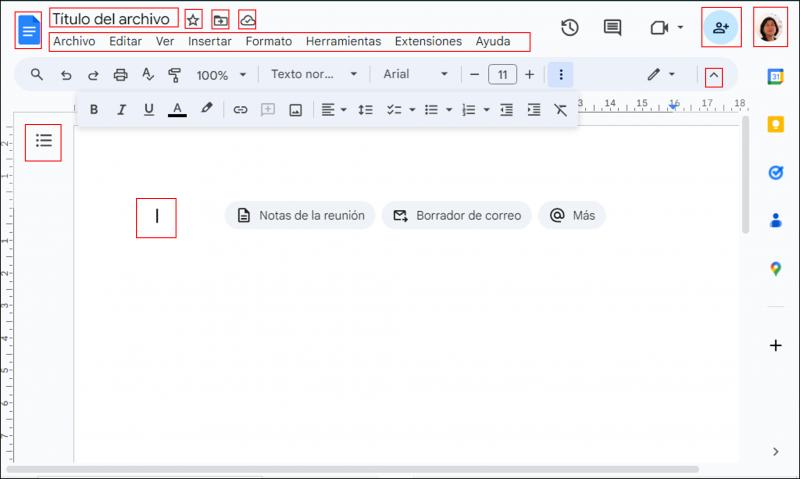Open the zoom 100% dropdown

(221, 75)
